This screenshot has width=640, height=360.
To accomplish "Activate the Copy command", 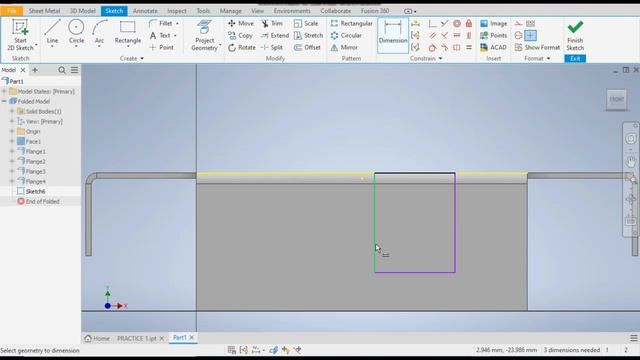I will (x=240, y=36).
